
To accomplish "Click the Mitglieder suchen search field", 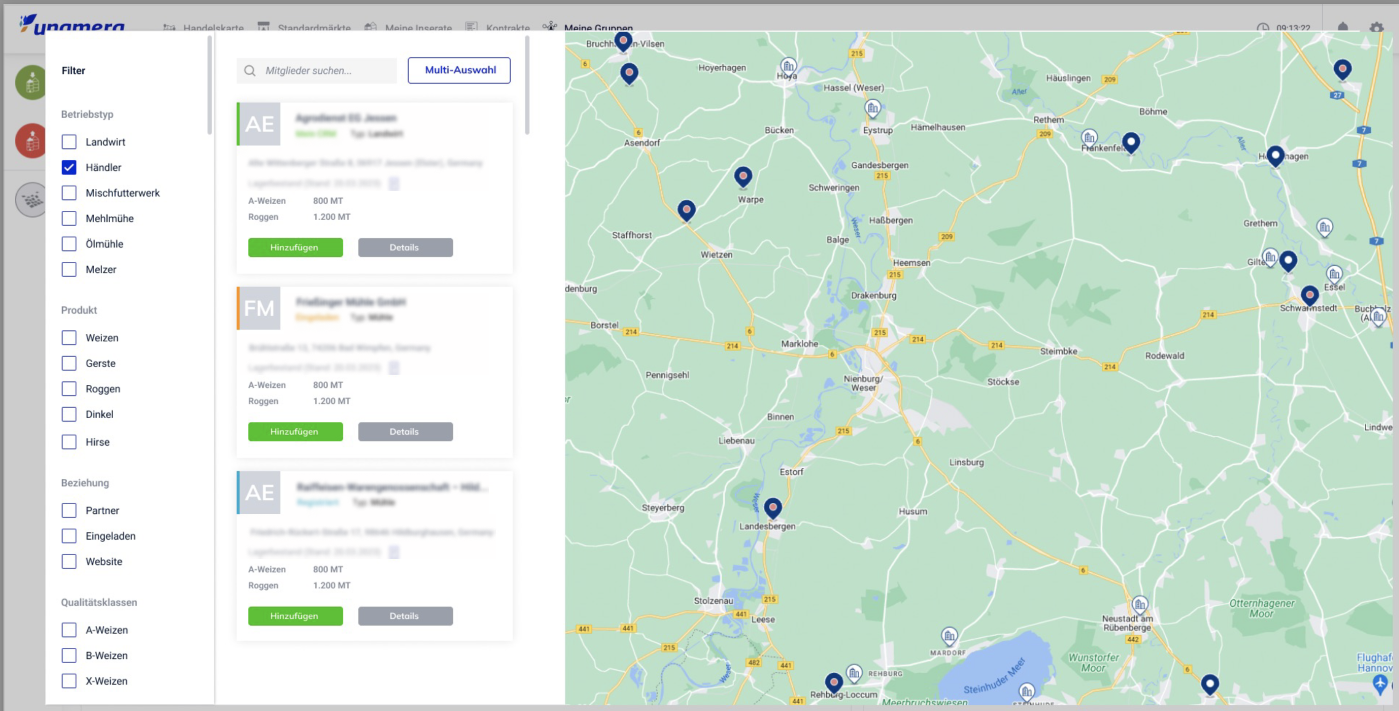I will [x=317, y=71].
